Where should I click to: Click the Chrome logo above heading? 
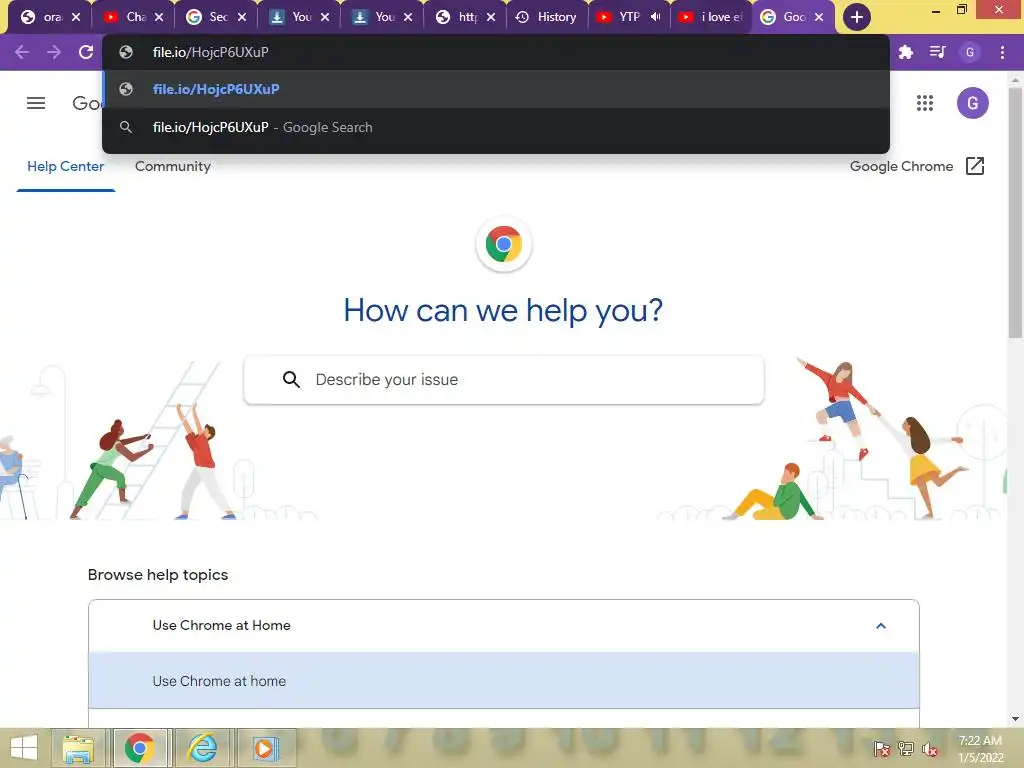(x=504, y=244)
